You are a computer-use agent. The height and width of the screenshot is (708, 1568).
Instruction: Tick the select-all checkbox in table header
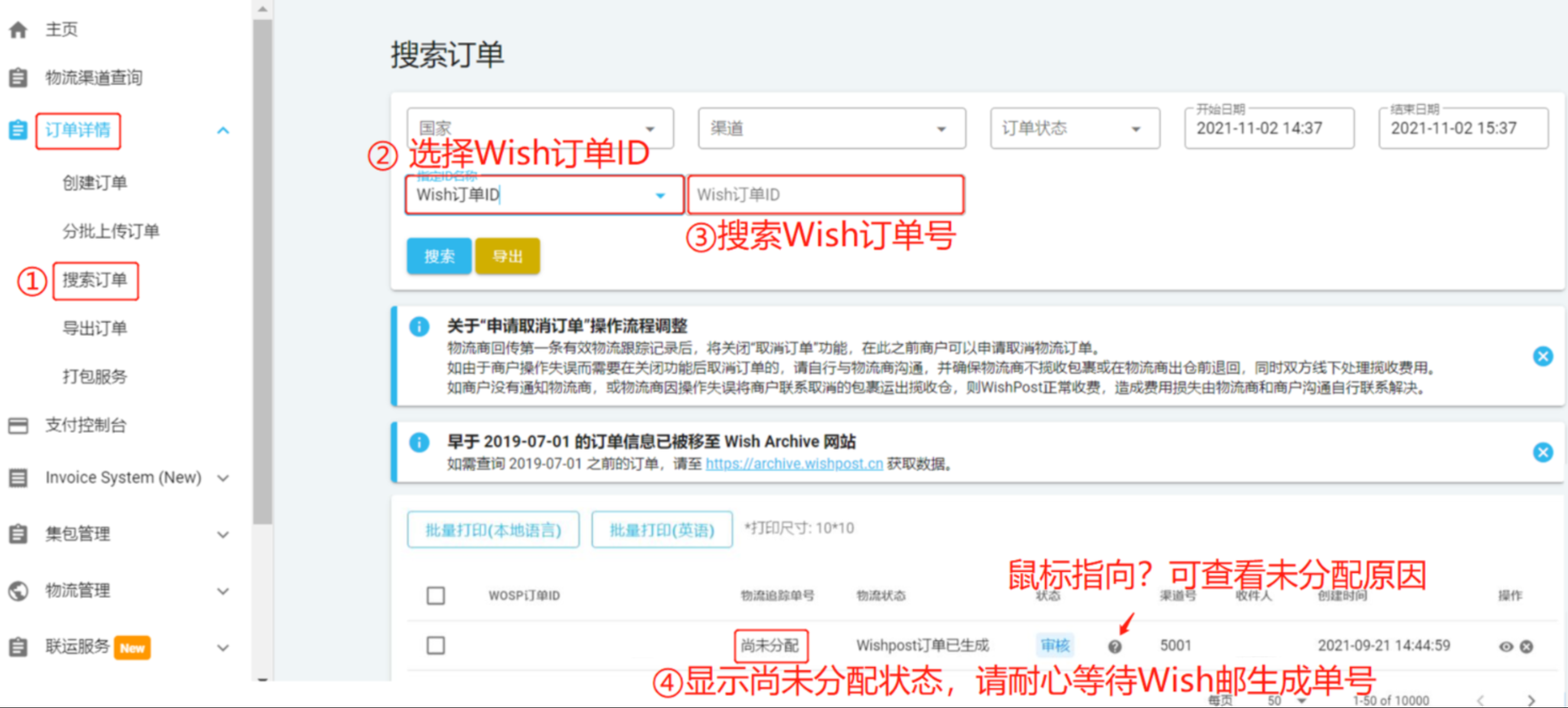coord(436,595)
